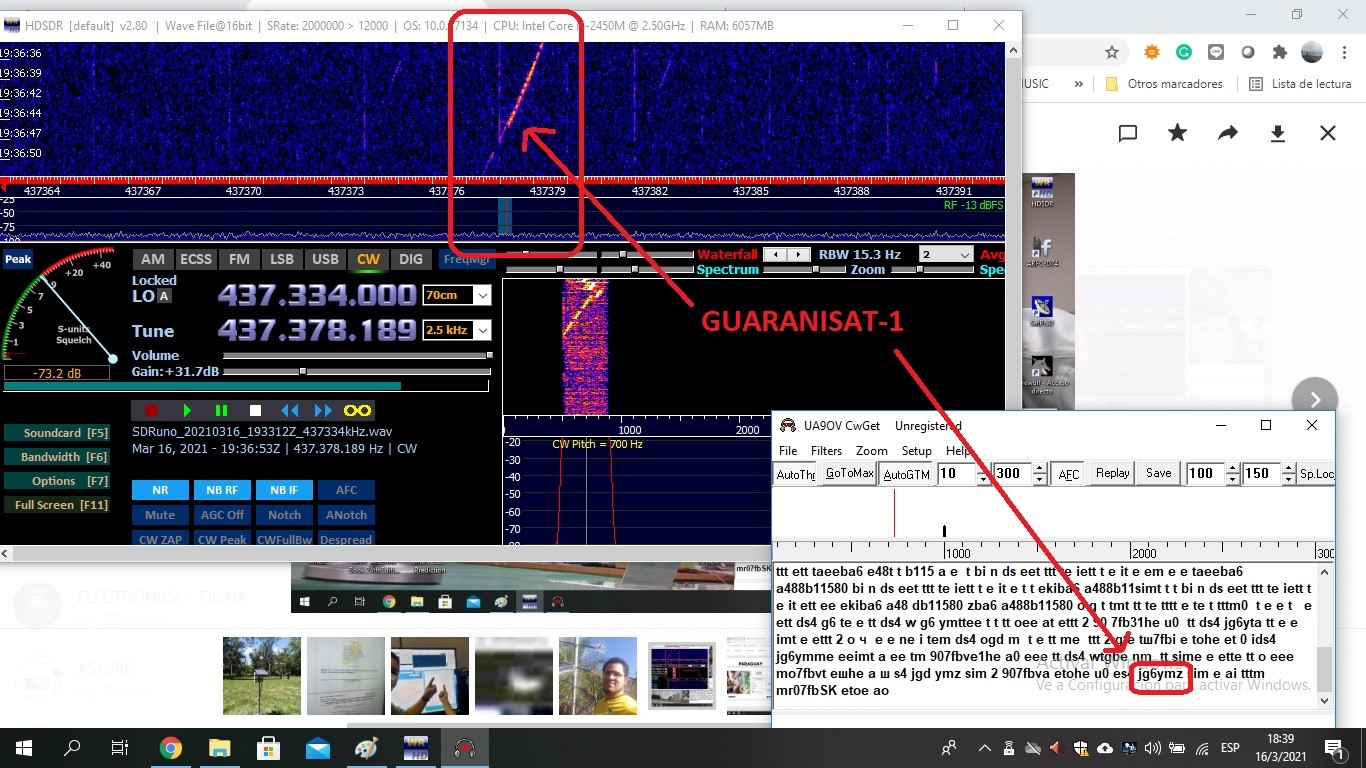Select AM demodulation mode

152,259
